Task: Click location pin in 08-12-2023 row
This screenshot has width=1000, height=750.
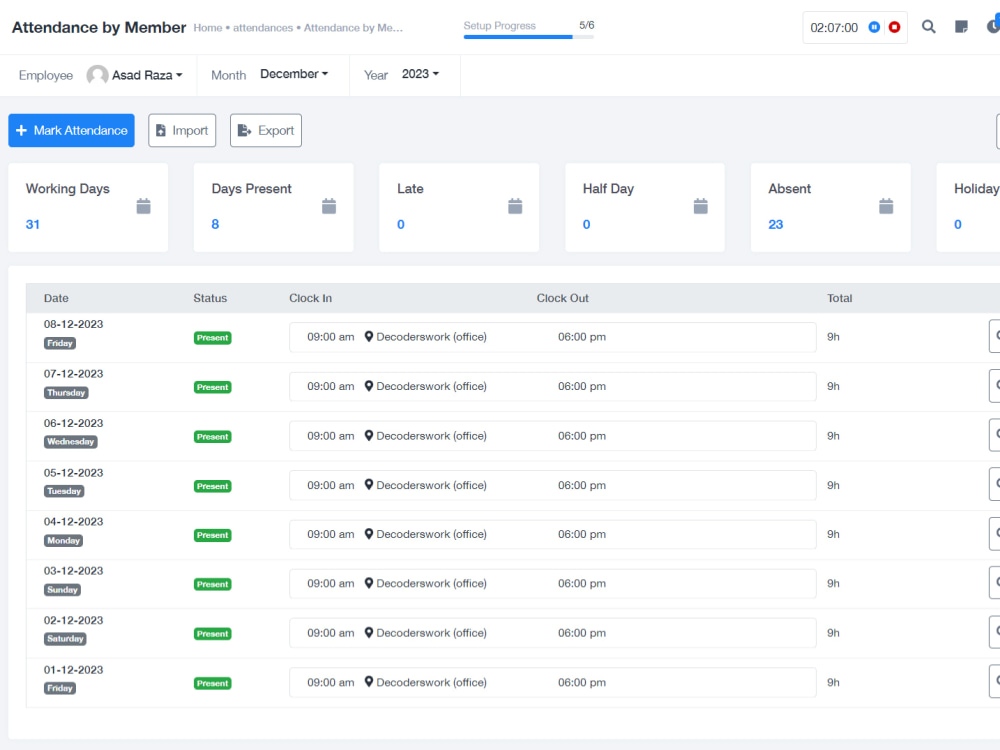Action: click(x=369, y=337)
